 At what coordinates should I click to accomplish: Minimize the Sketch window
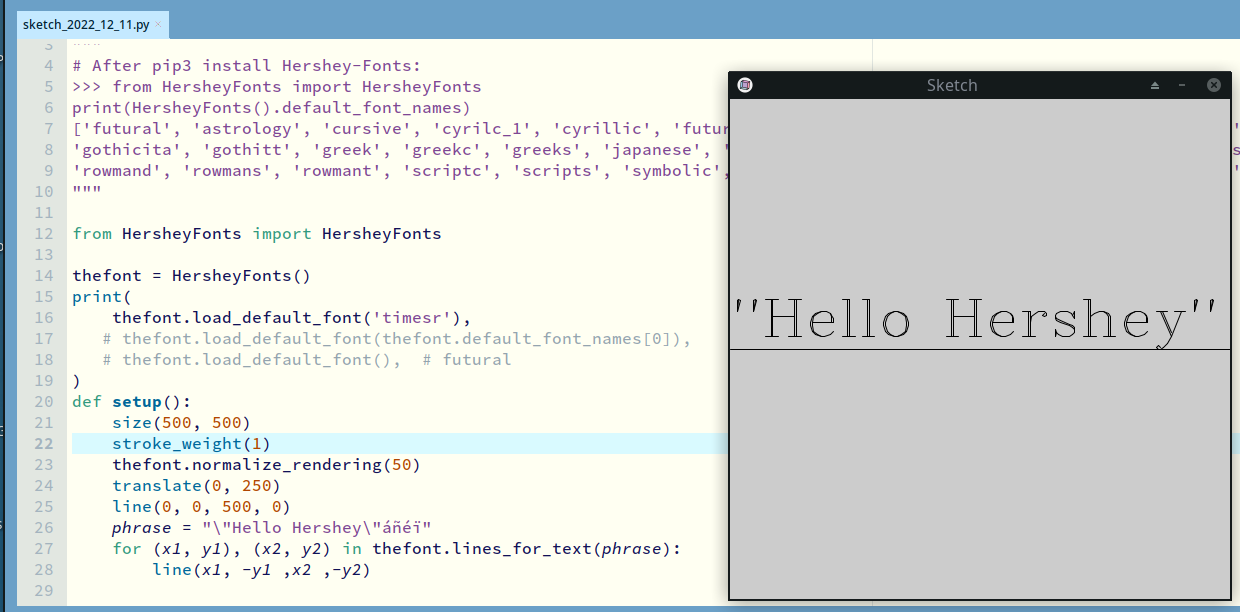[1182, 86]
